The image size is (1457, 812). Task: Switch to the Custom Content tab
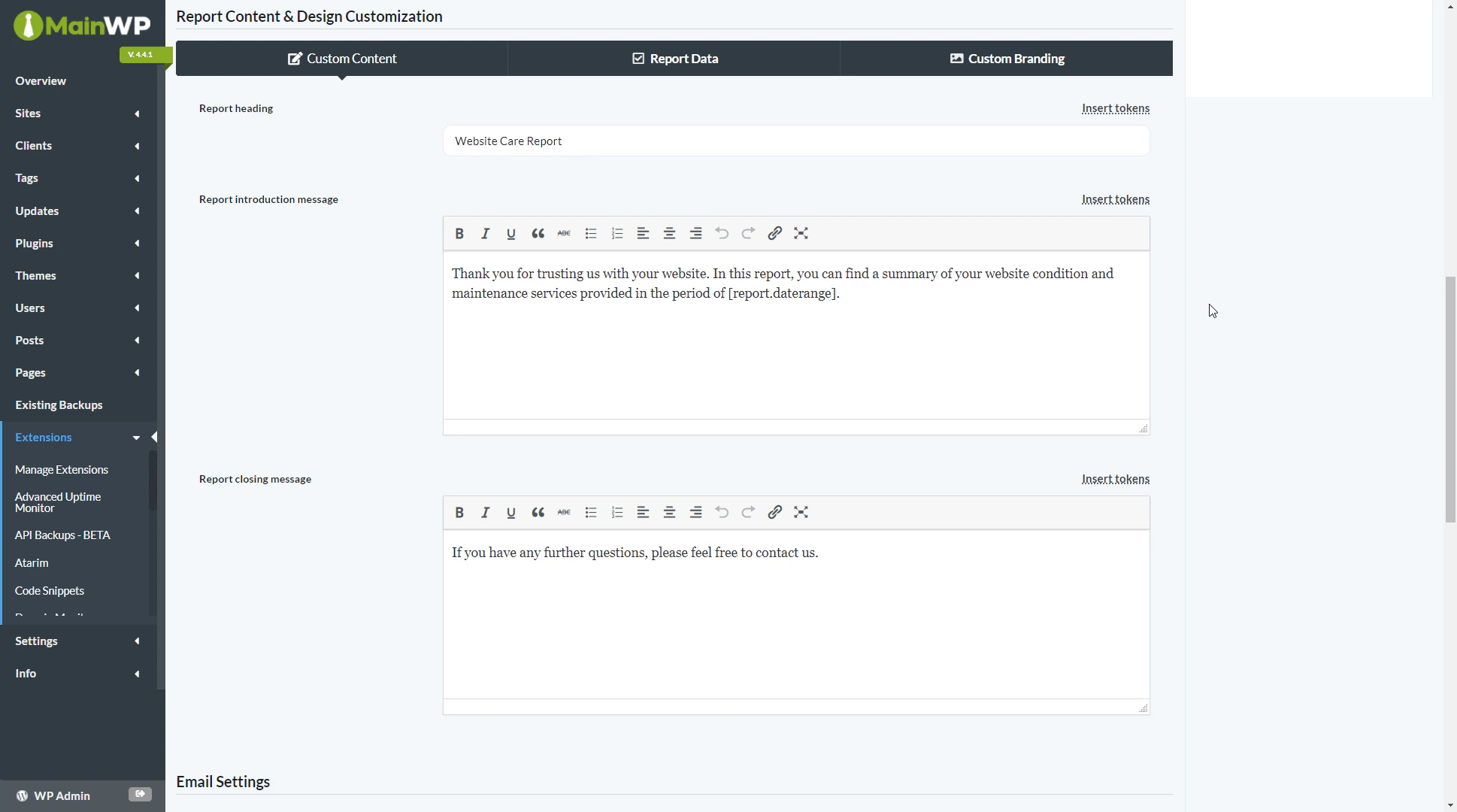pos(342,59)
